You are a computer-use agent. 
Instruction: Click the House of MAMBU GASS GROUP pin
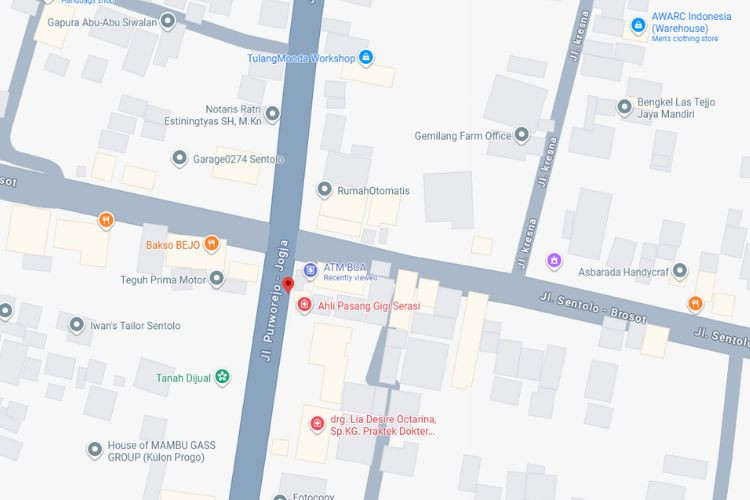coord(95,450)
